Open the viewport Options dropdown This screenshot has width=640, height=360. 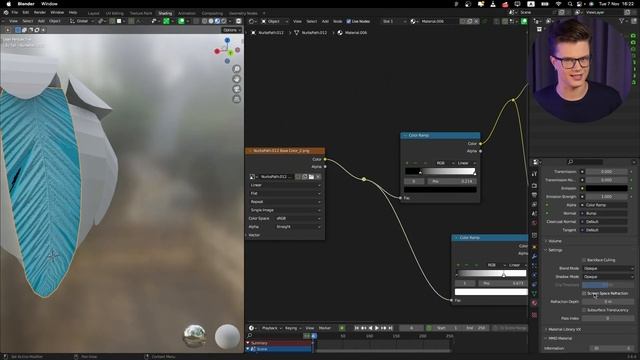coord(231,30)
